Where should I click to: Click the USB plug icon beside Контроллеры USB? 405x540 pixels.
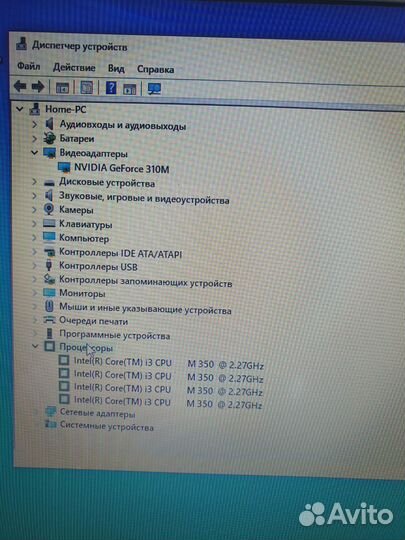pos(49,265)
